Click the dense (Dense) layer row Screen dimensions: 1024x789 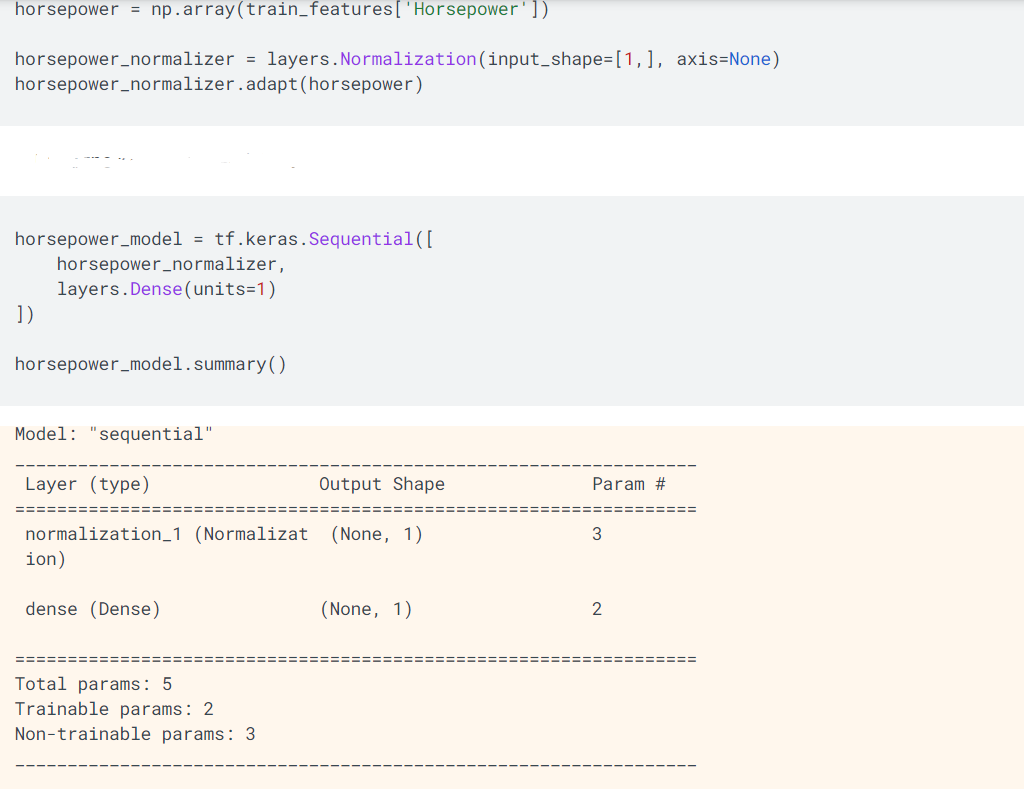click(92, 609)
